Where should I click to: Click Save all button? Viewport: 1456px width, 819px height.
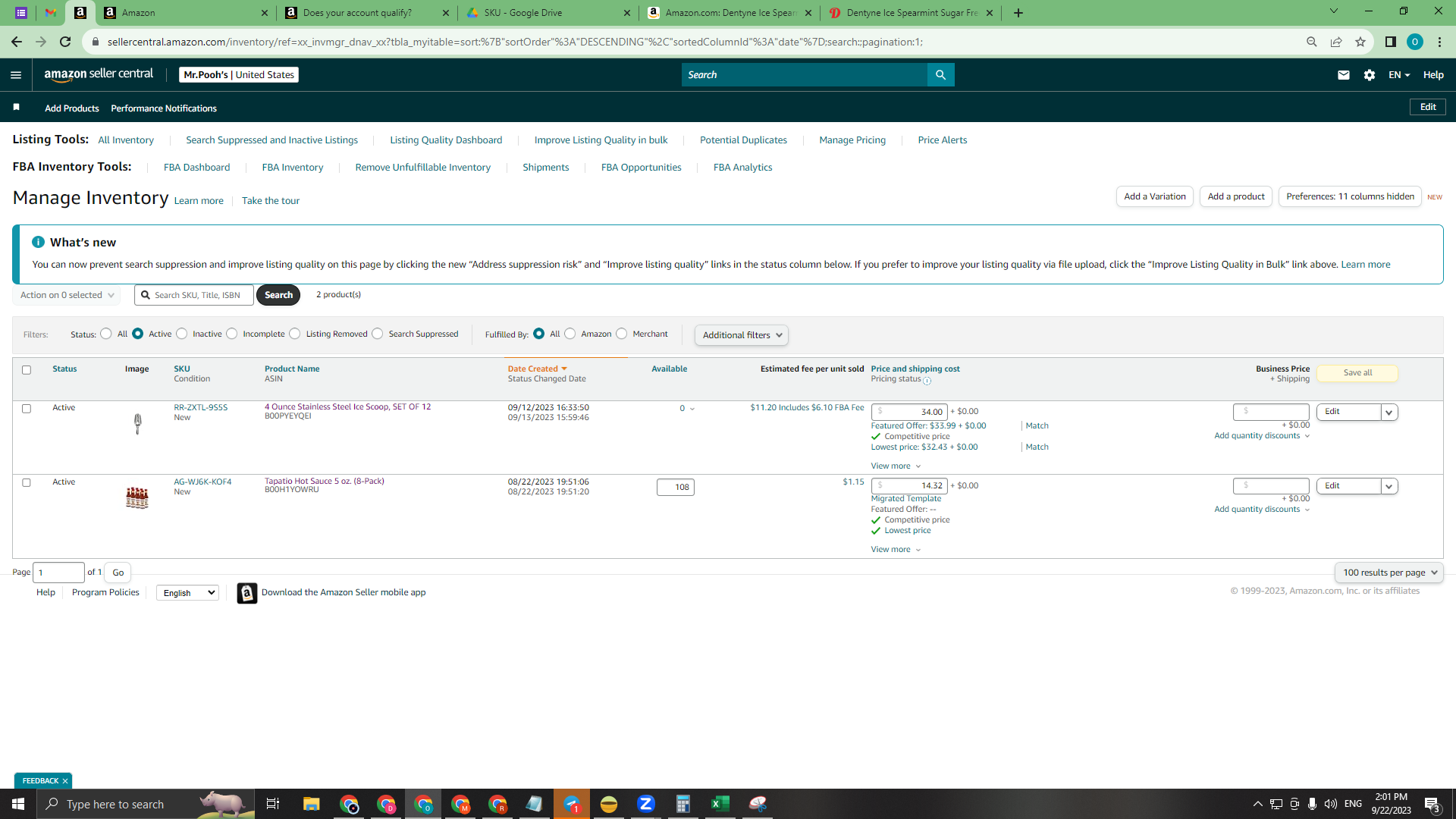tap(1357, 372)
